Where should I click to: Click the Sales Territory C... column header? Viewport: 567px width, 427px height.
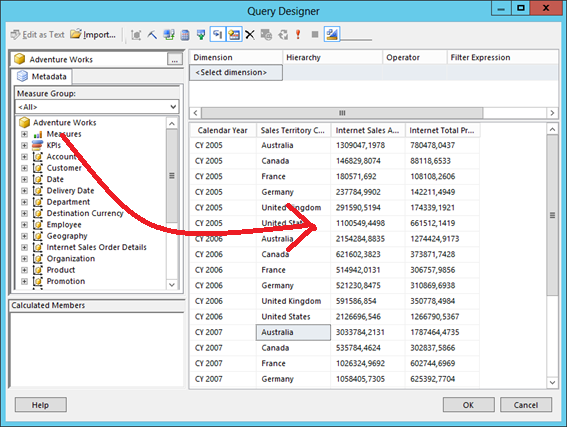coord(293,130)
